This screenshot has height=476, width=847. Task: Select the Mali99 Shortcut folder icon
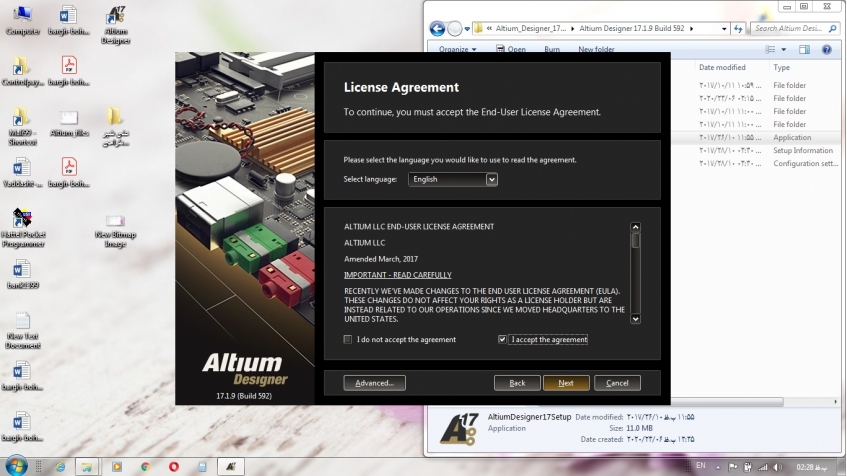[x=22, y=126]
